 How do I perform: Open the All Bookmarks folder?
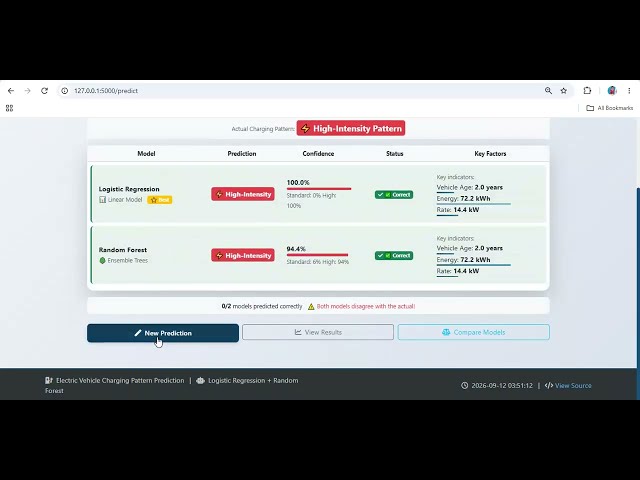point(609,108)
